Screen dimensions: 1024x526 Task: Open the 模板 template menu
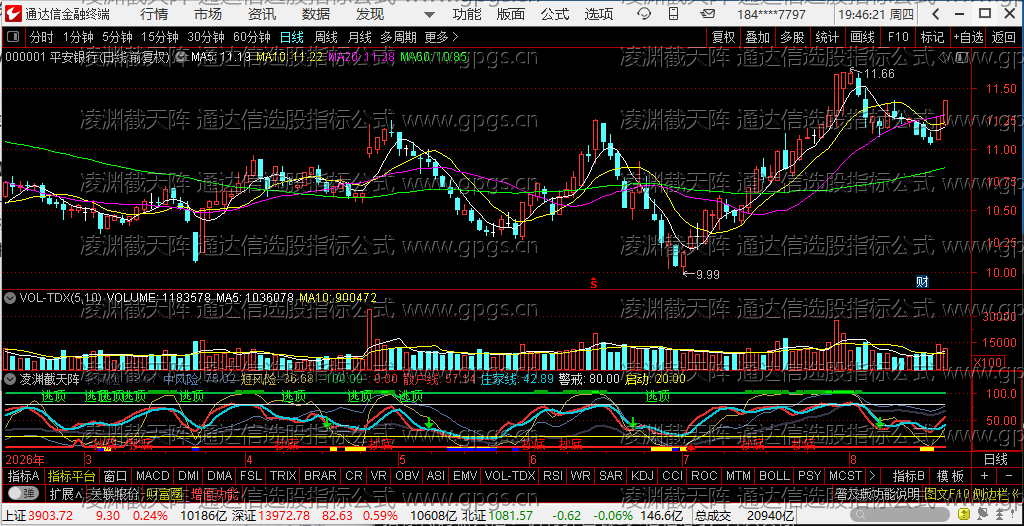point(950,476)
